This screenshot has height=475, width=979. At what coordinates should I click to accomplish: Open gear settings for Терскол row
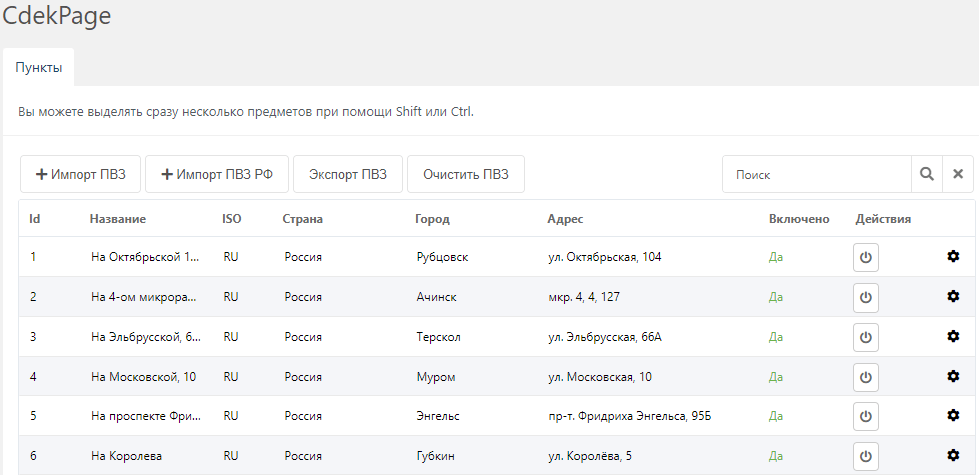tap(953, 336)
